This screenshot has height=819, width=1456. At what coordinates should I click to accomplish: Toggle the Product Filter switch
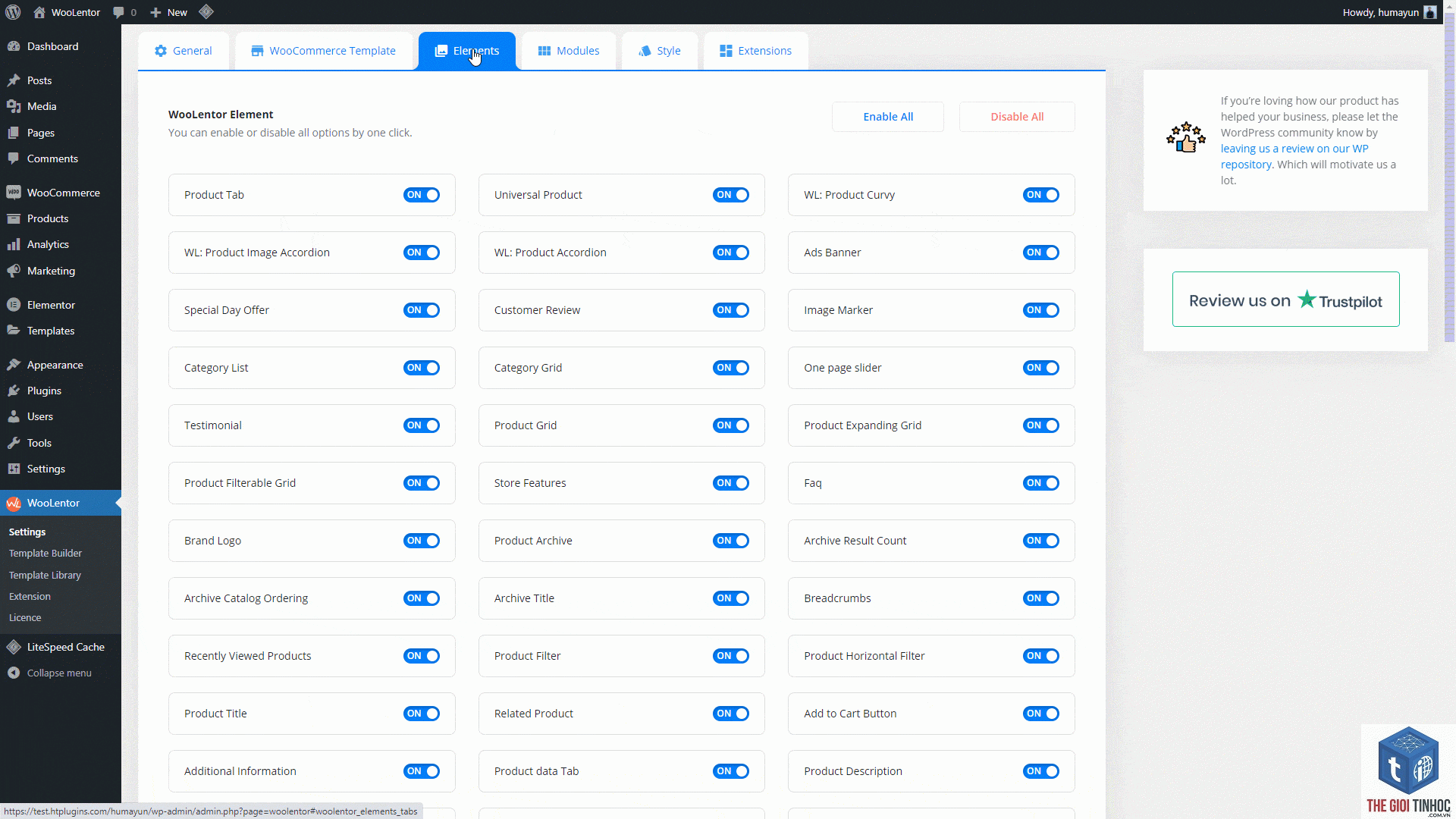tap(731, 656)
